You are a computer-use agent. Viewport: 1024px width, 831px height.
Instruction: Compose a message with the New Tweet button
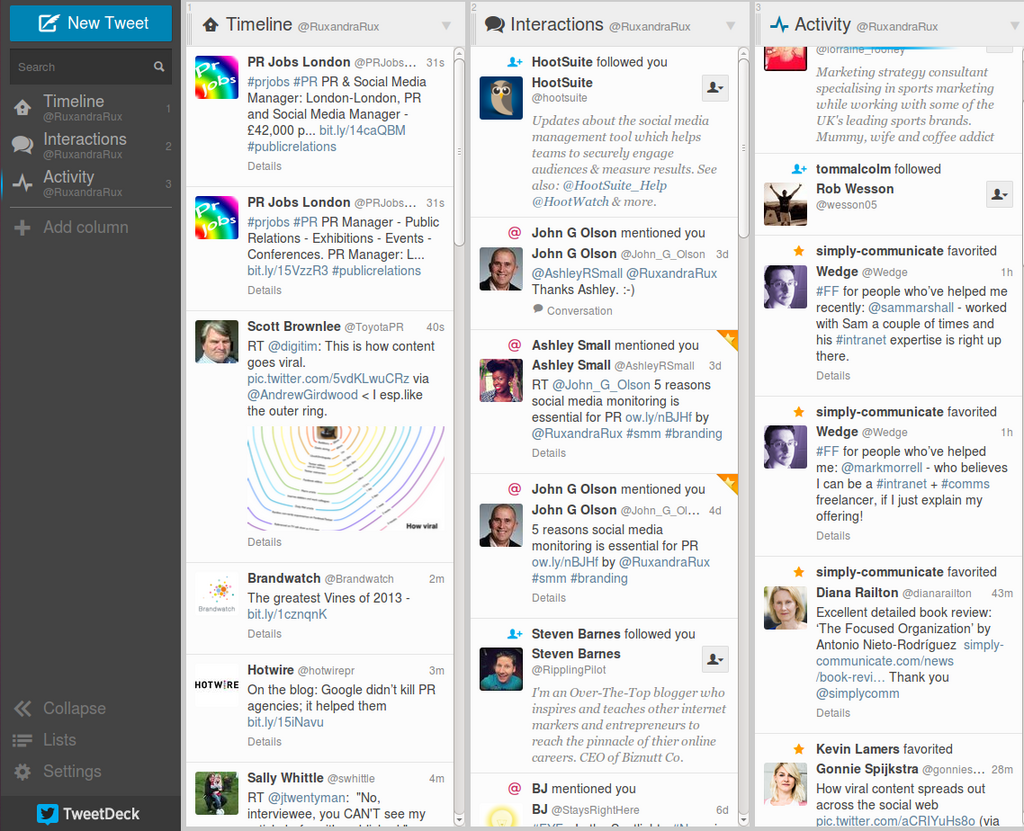tap(90, 23)
